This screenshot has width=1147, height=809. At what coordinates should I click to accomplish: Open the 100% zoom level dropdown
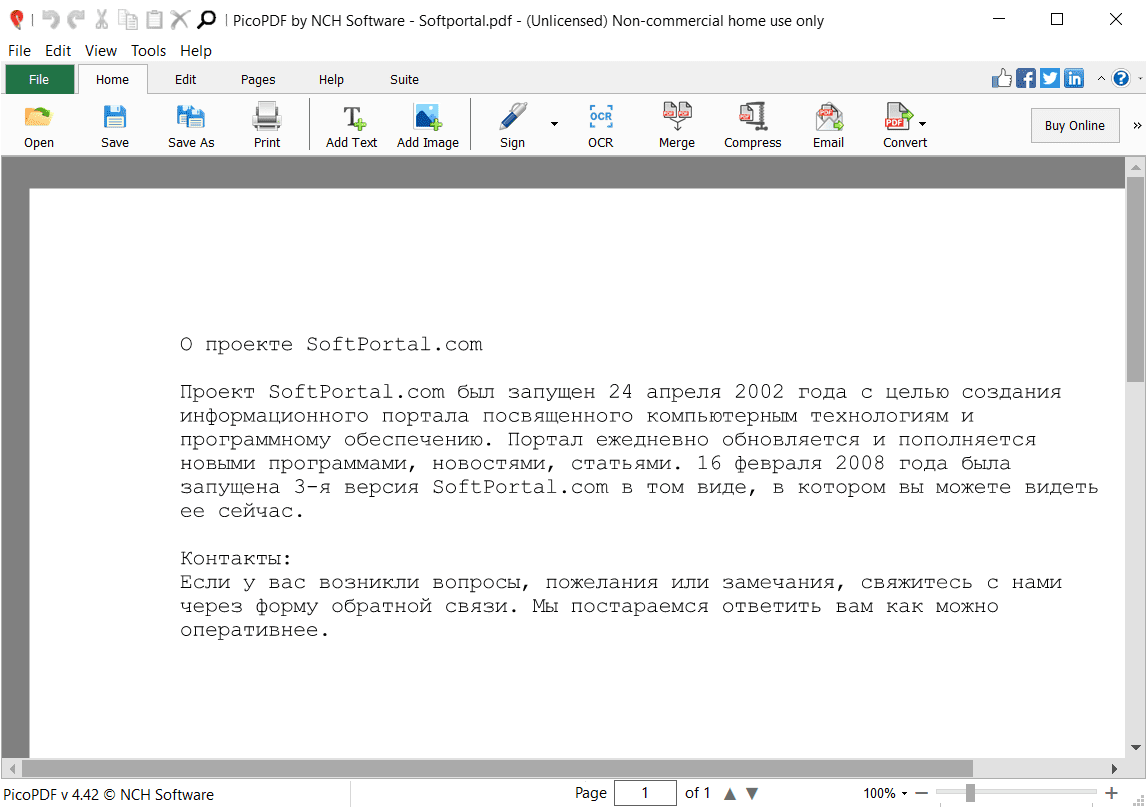tap(905, 794)
